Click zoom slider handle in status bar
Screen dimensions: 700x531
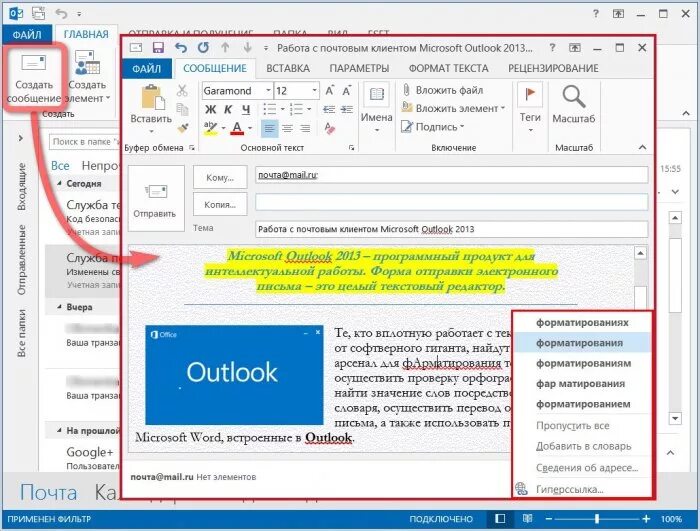click(597, 519)
